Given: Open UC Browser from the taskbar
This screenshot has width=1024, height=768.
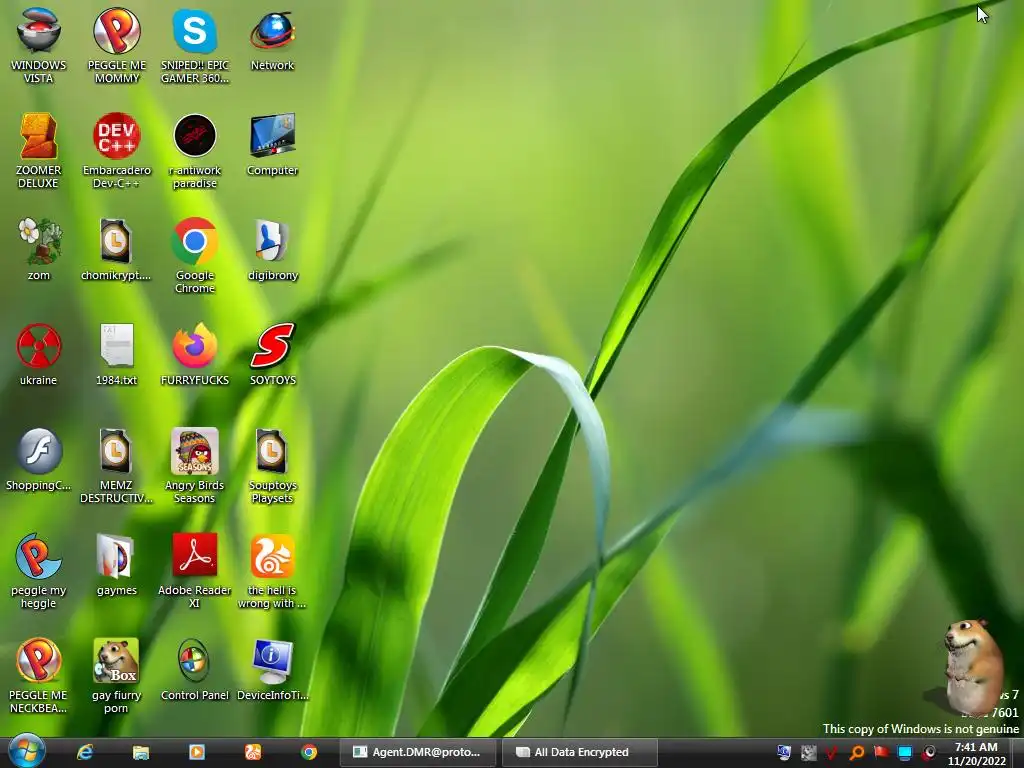Looking at the screenshot, I should click(x=253, y=752).
